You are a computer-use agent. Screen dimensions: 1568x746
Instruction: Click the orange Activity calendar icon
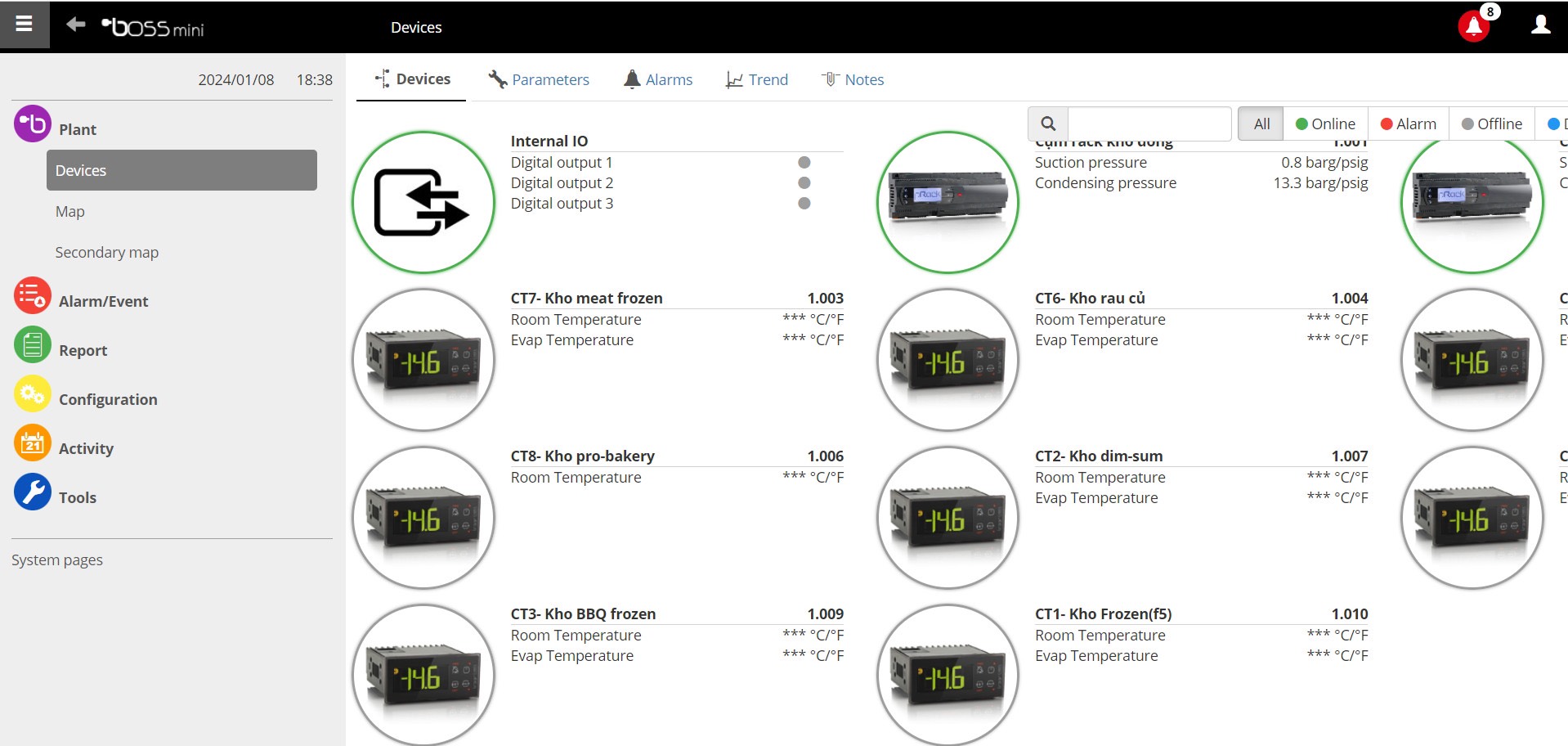click(x=33, y=443)
